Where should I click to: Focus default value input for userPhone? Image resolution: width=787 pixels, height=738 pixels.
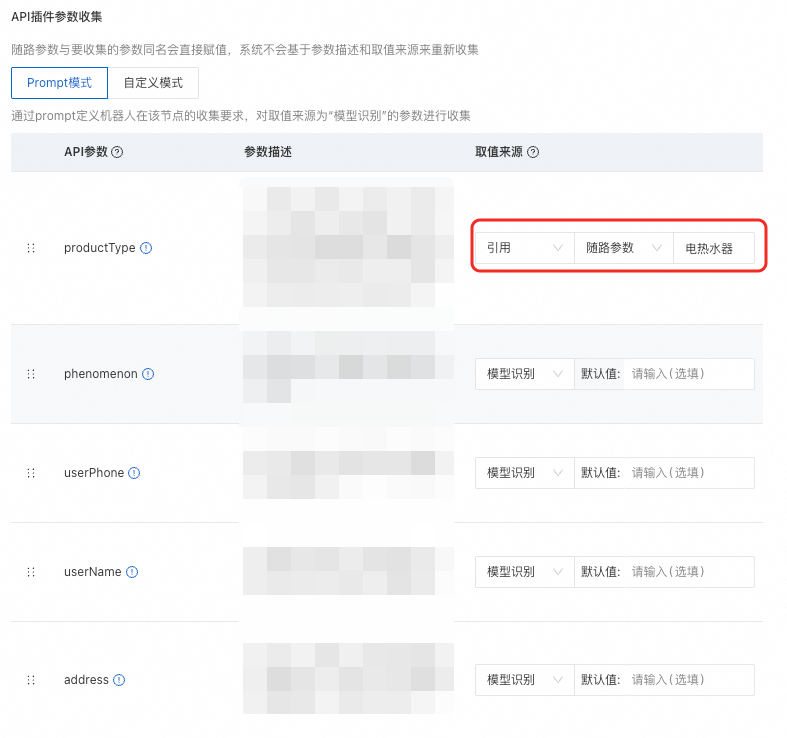tap(689, 473)
